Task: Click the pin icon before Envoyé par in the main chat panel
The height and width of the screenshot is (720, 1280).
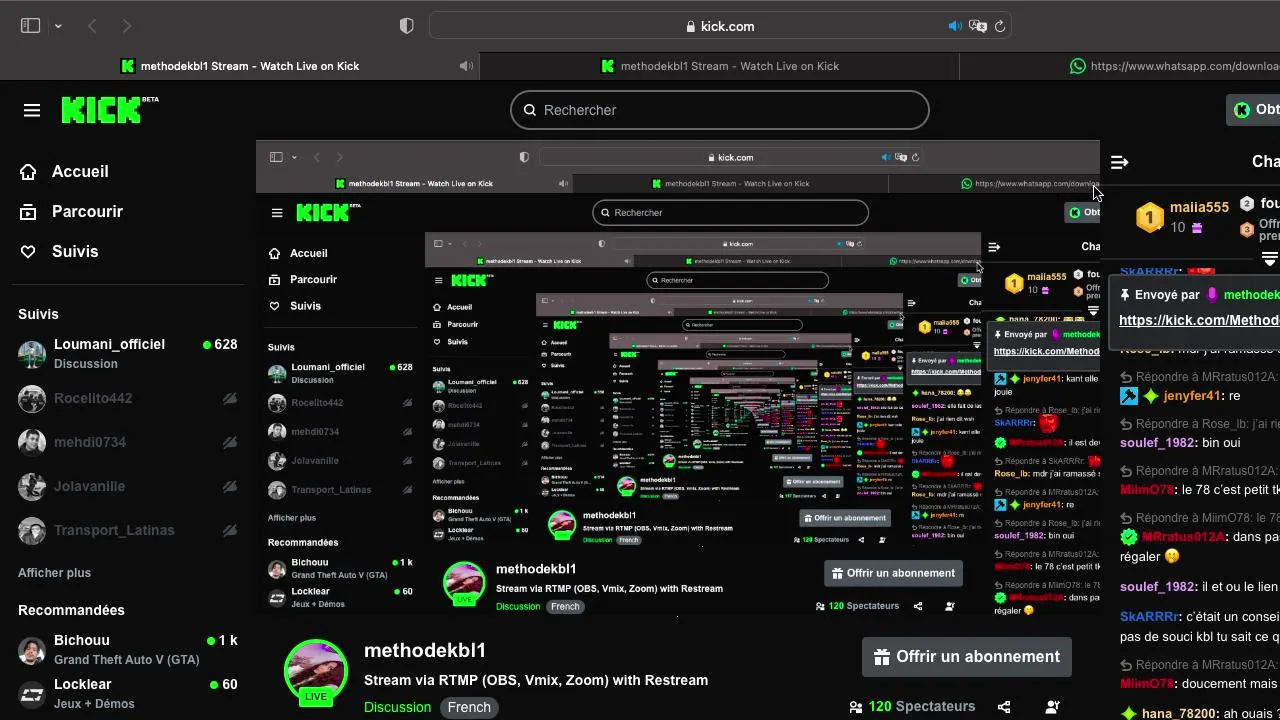Action: (1125, 295)
